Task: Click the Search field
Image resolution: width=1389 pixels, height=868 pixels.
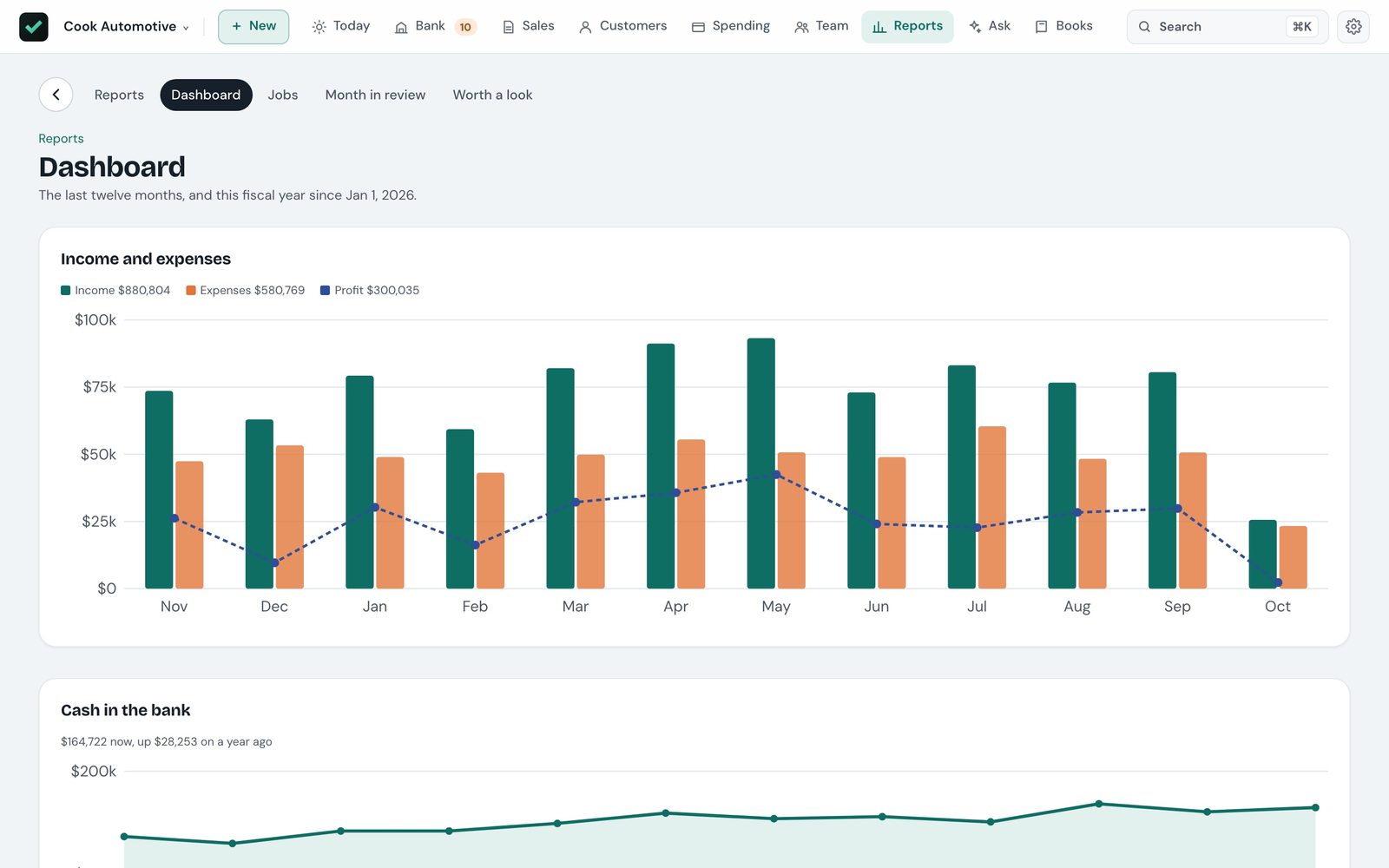Action: pos(1228,27)
